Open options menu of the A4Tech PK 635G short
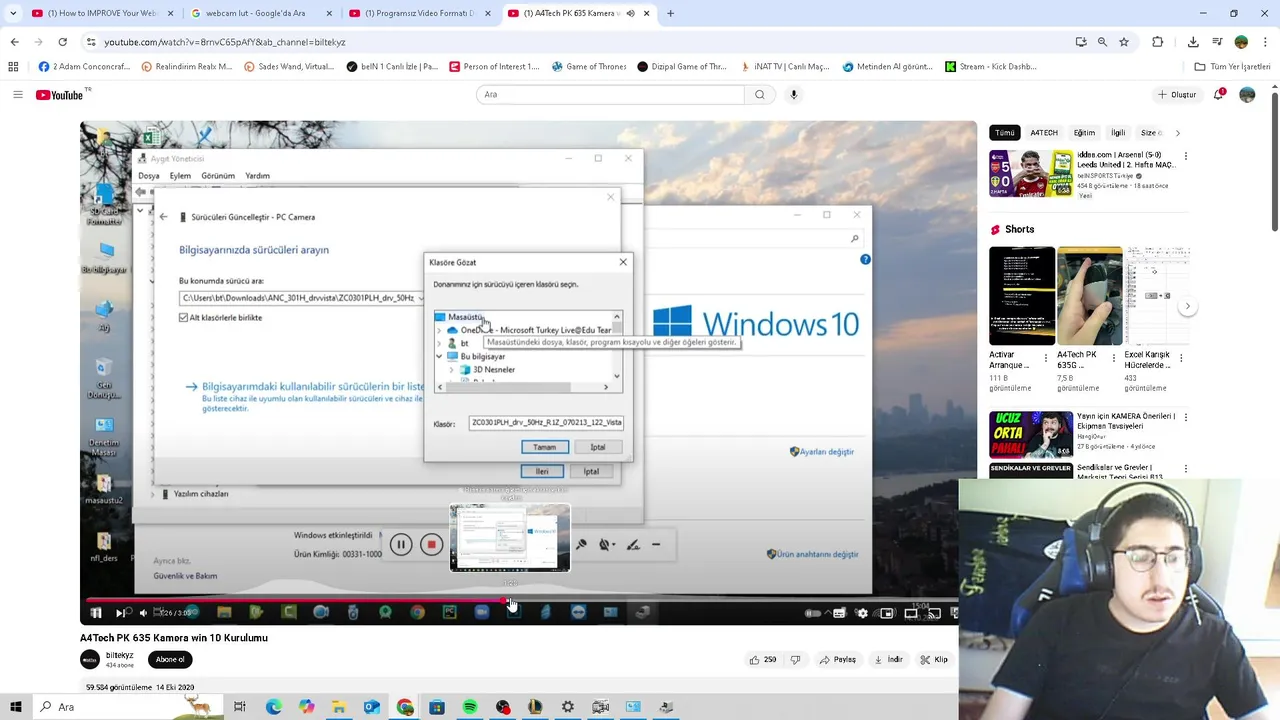1280x720 pixels. pyautogui.click(x=1114, y=356)
